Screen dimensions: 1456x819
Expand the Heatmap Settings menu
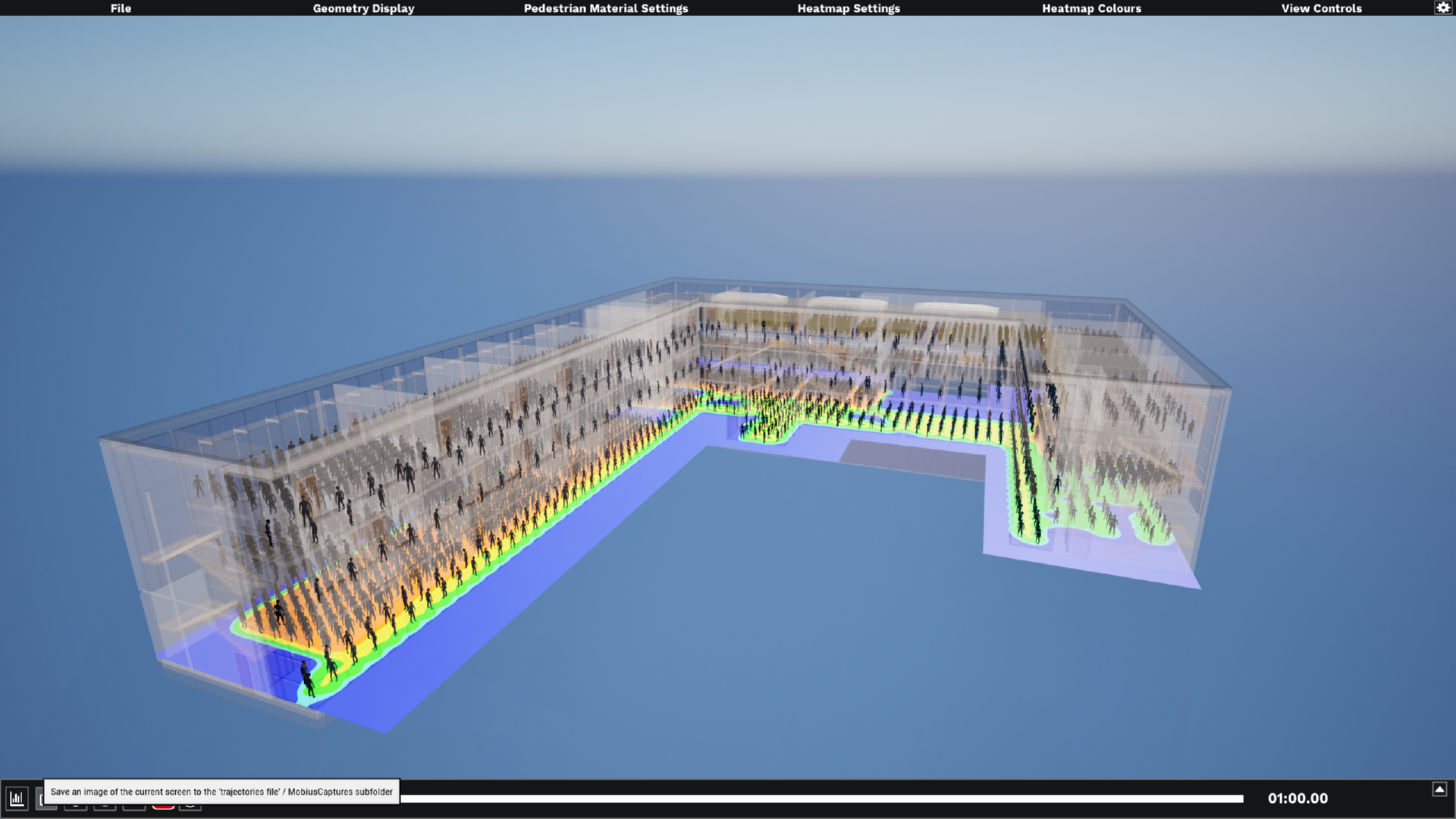848,8
